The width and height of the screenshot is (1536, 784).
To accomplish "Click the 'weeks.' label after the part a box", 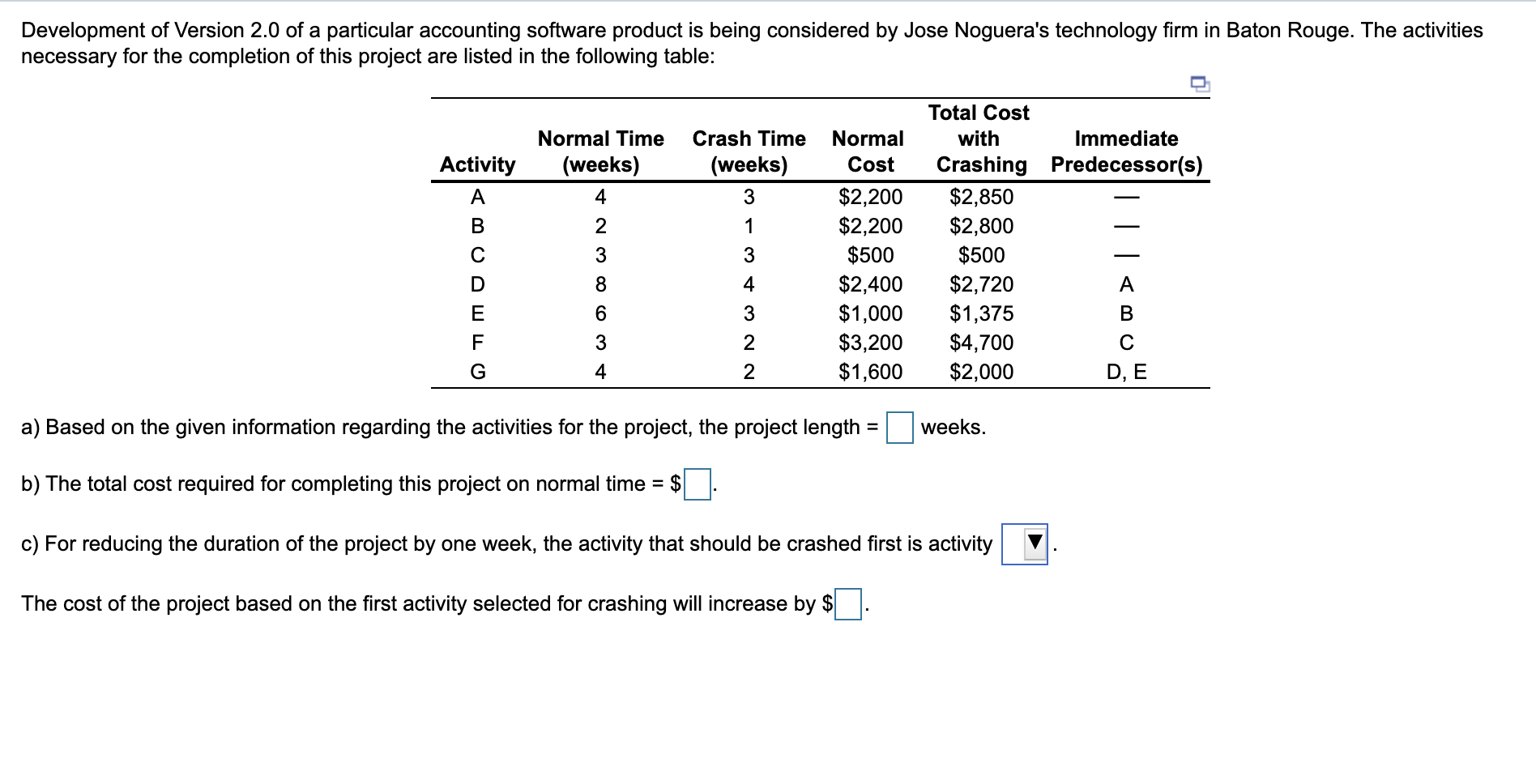I will [954, 427].
